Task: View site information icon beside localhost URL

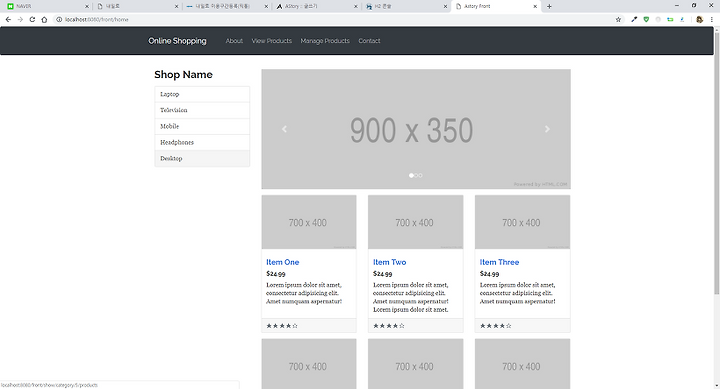Action: [x=59, y=19]
